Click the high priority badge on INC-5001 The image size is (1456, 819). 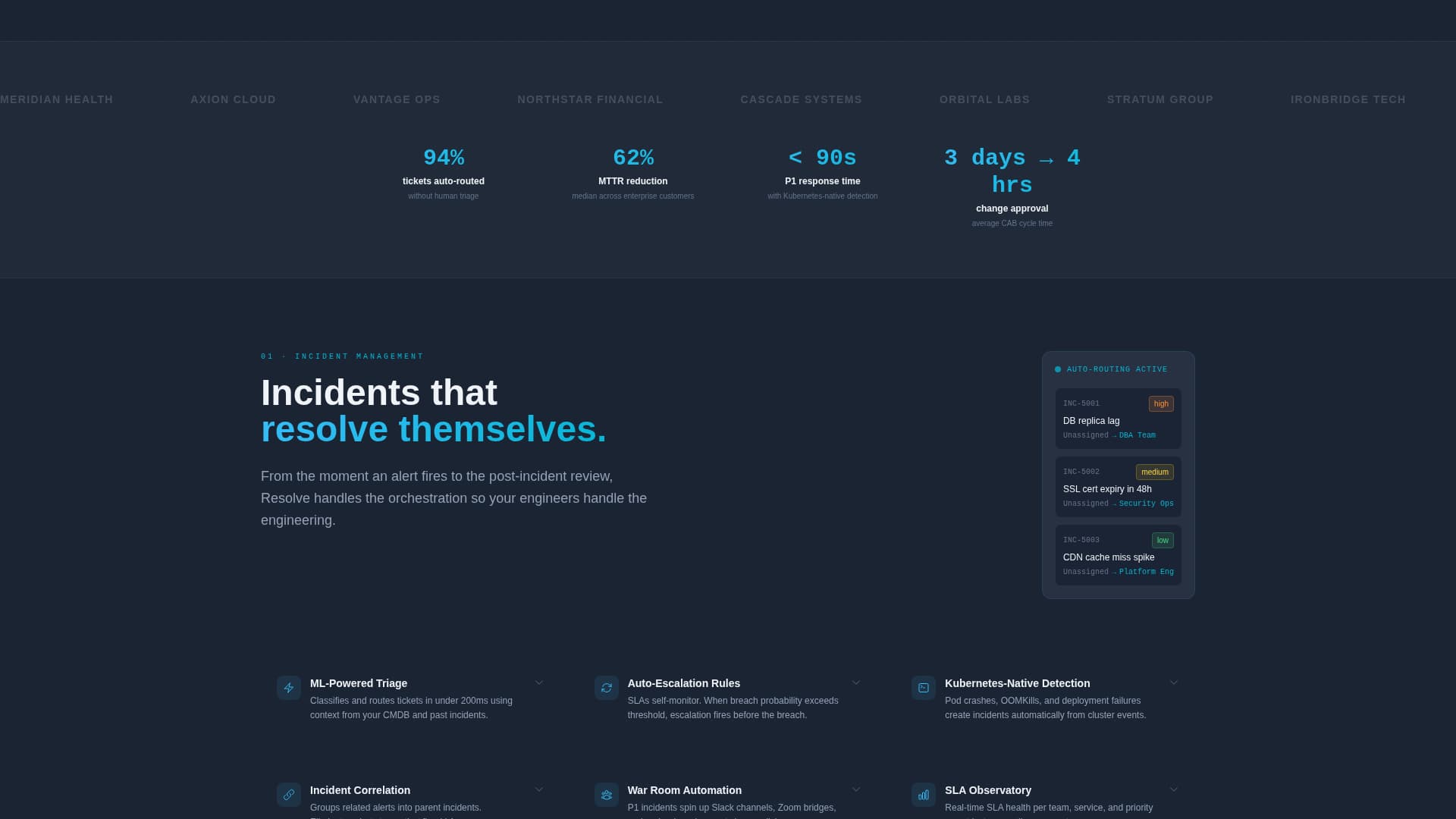[x=1161, y=403]
